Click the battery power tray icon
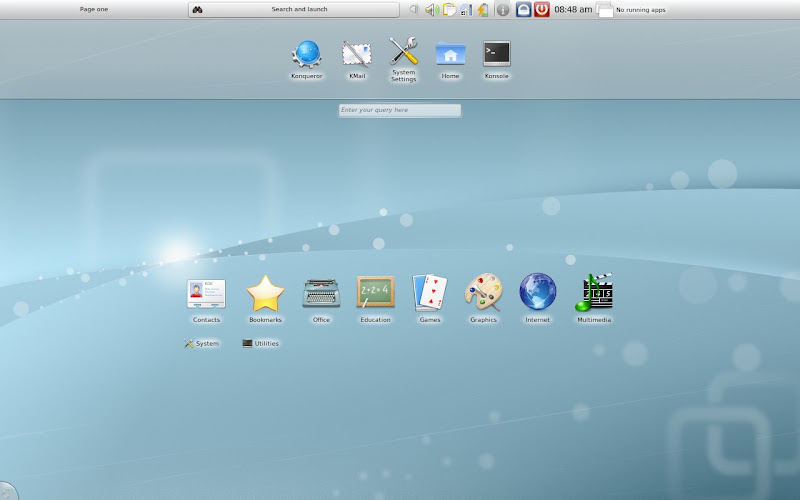Viewport: 800px width, 500px height. click(482, 10)
